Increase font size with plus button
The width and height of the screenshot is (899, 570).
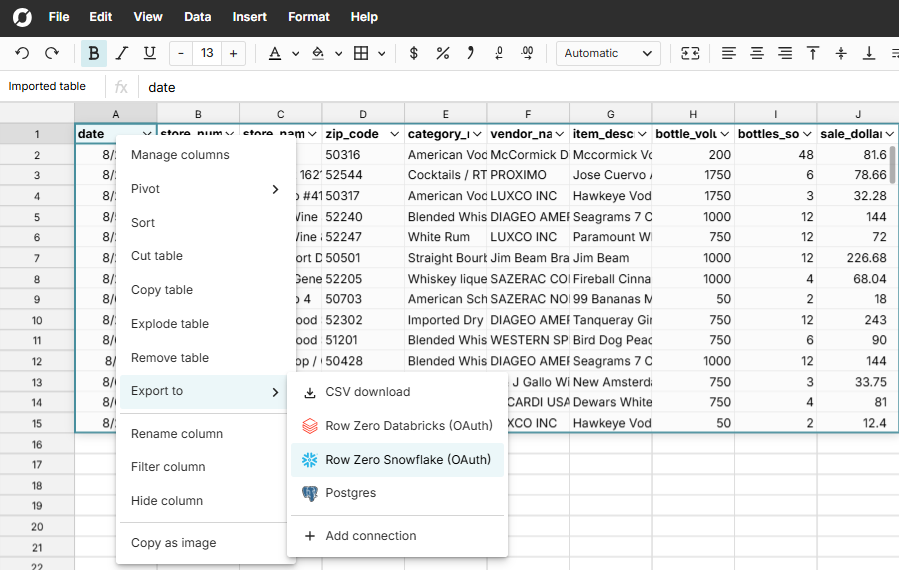(233, 53)
